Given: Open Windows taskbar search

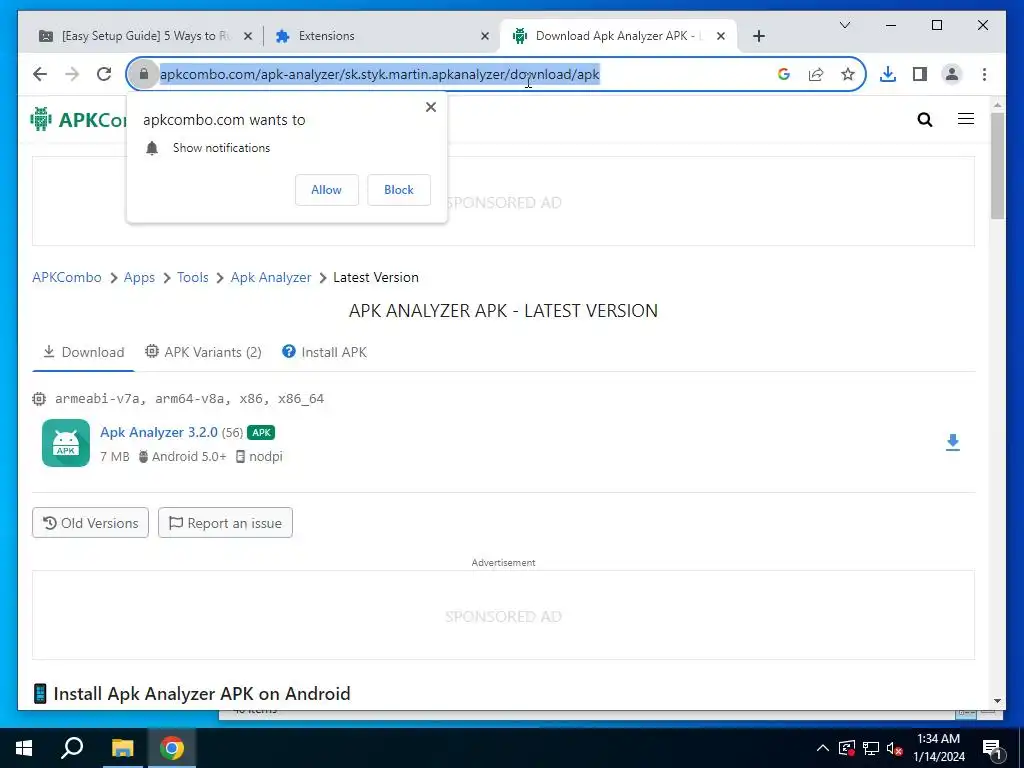Looking at the screenshot, I should (72, 748).
